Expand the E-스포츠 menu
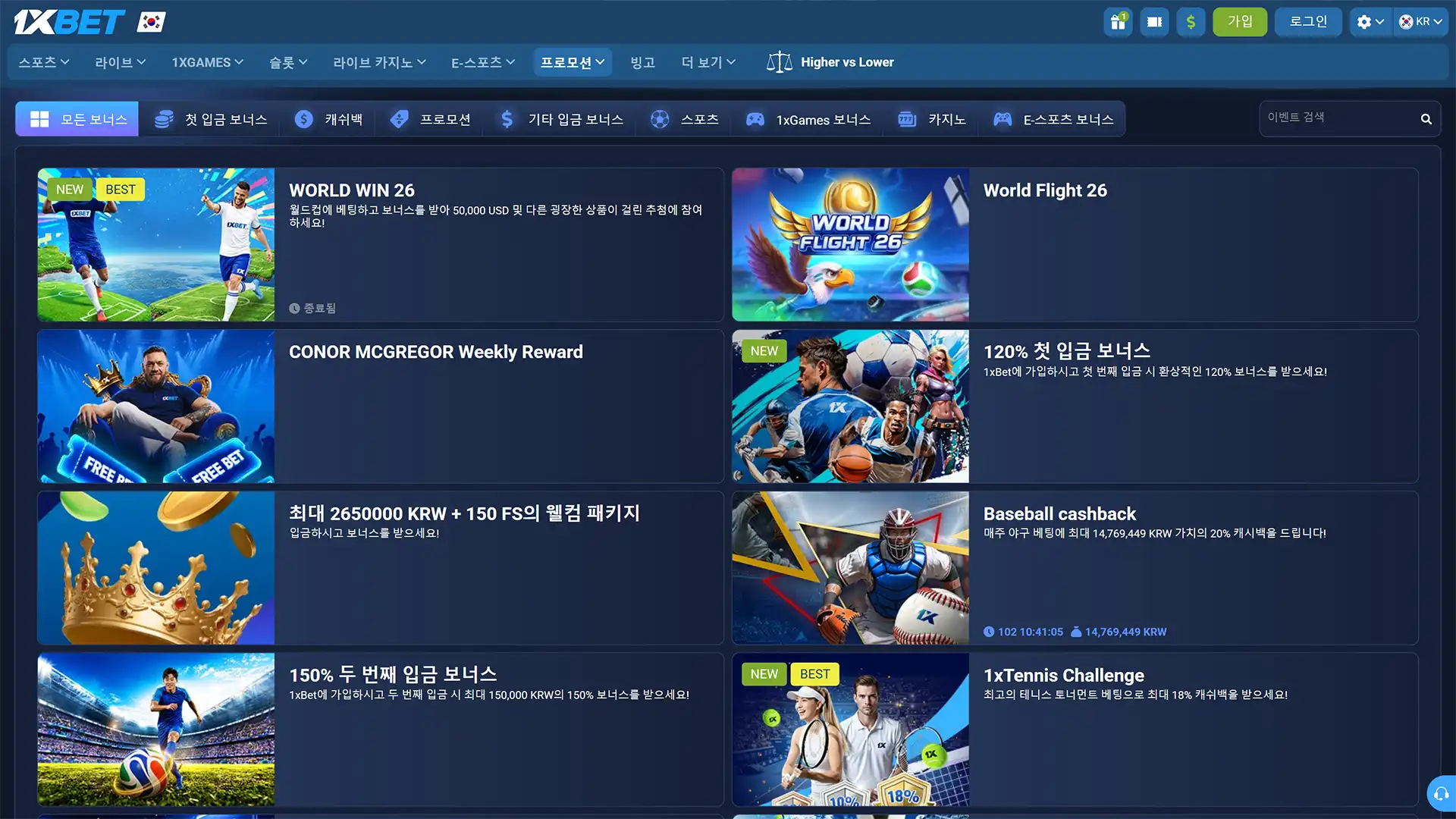This screenshot has height=819, width=1456. pyautogui.click(x=483, y=62)
